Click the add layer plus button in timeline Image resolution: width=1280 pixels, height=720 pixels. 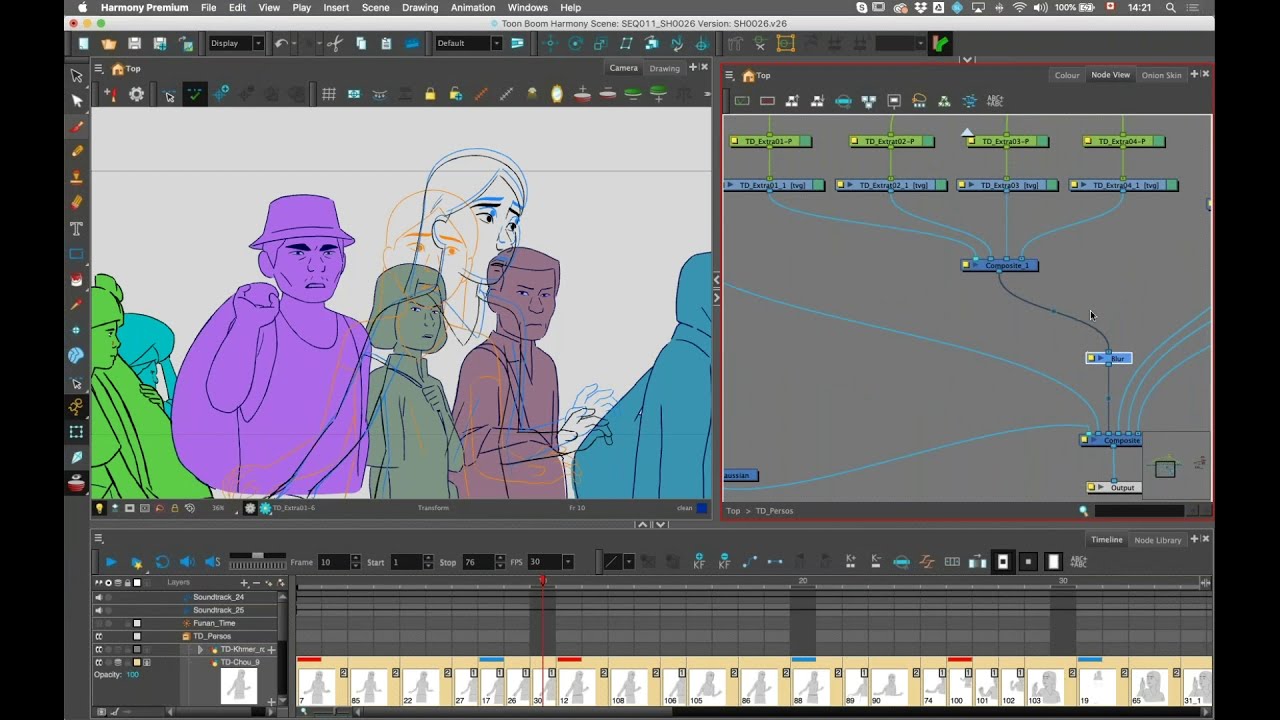click(243, 582)
